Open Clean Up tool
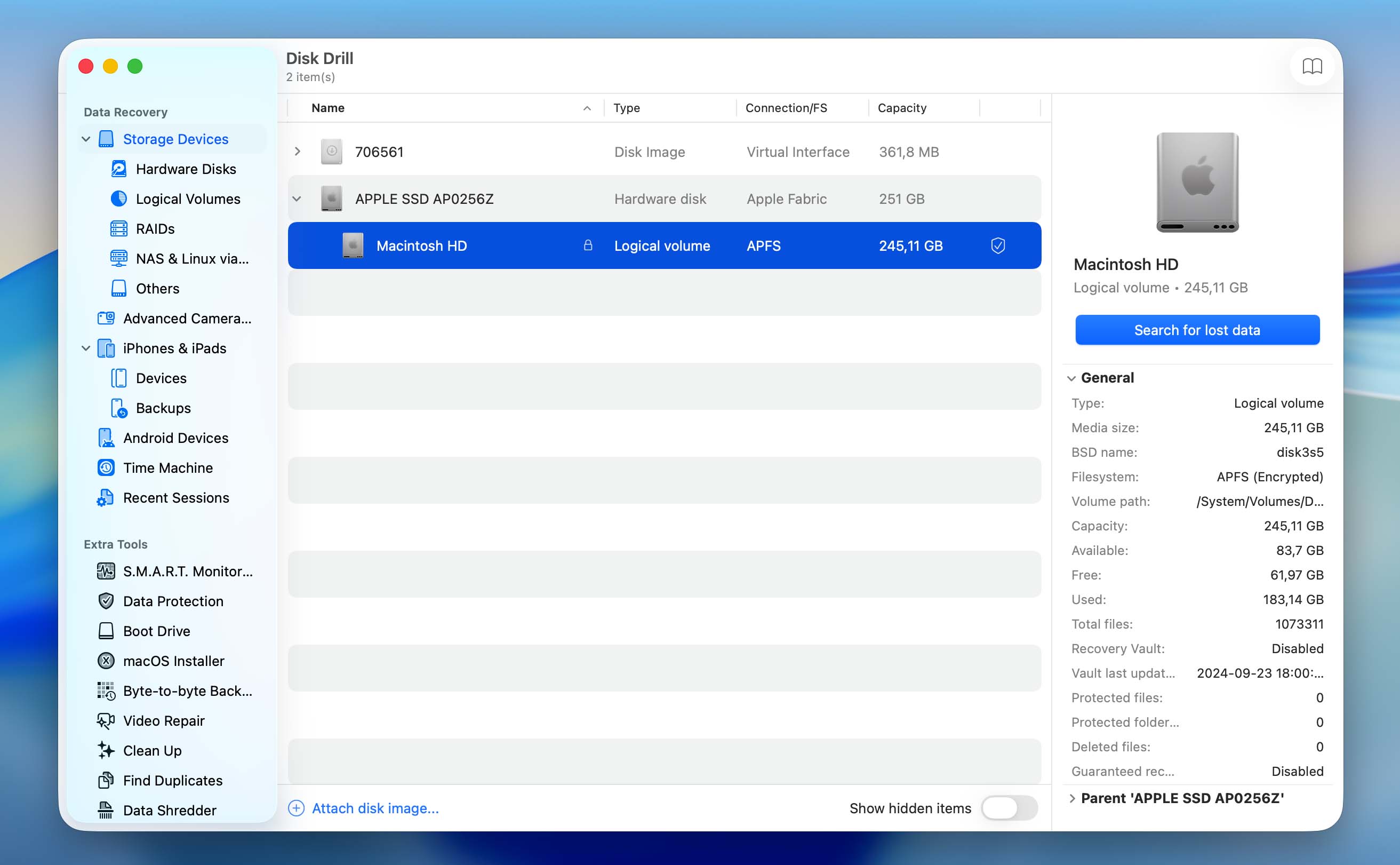Viewport: 1400px width, 865px height. (152, 750)
